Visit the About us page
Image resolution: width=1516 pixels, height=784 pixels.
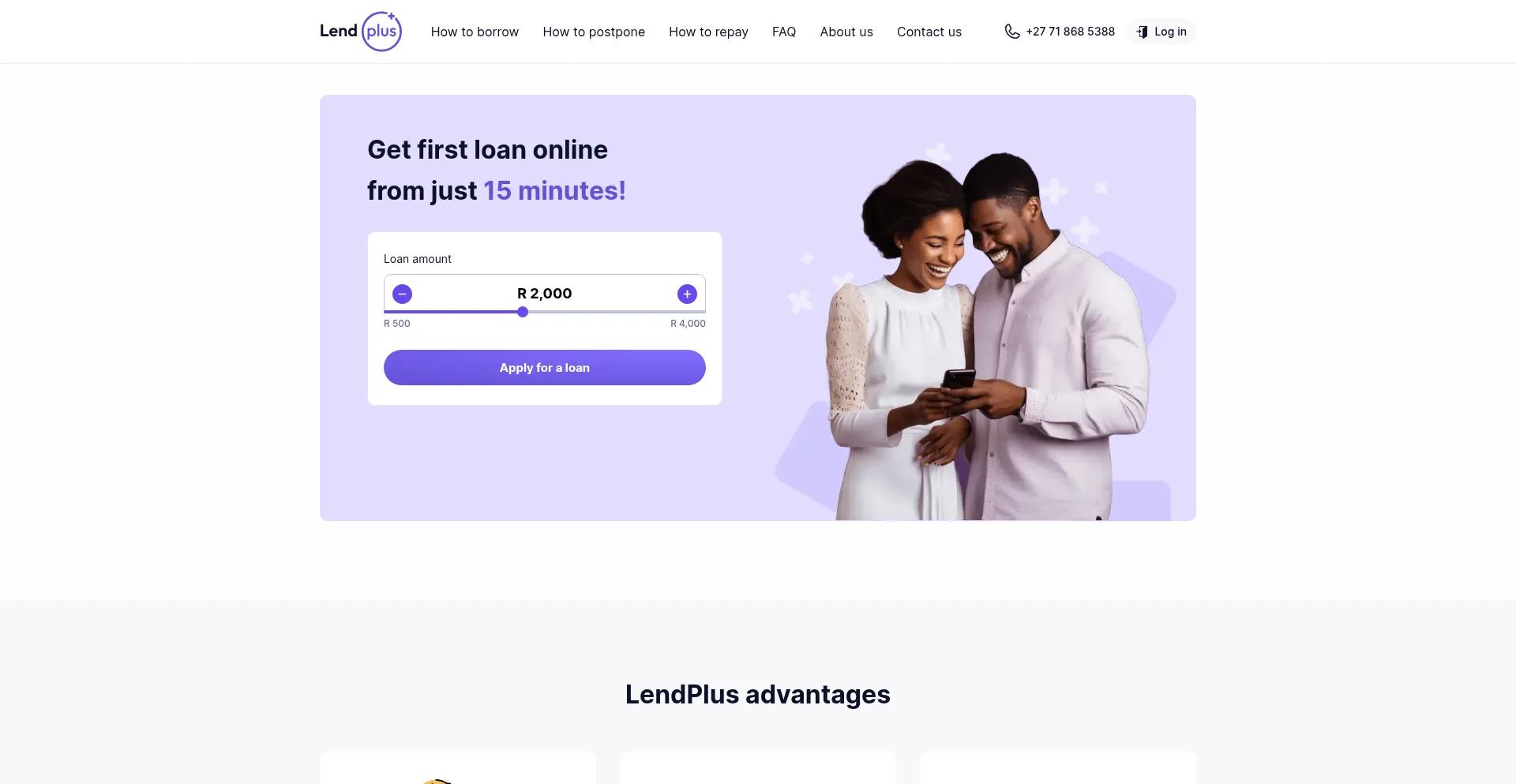pos(846,32)
